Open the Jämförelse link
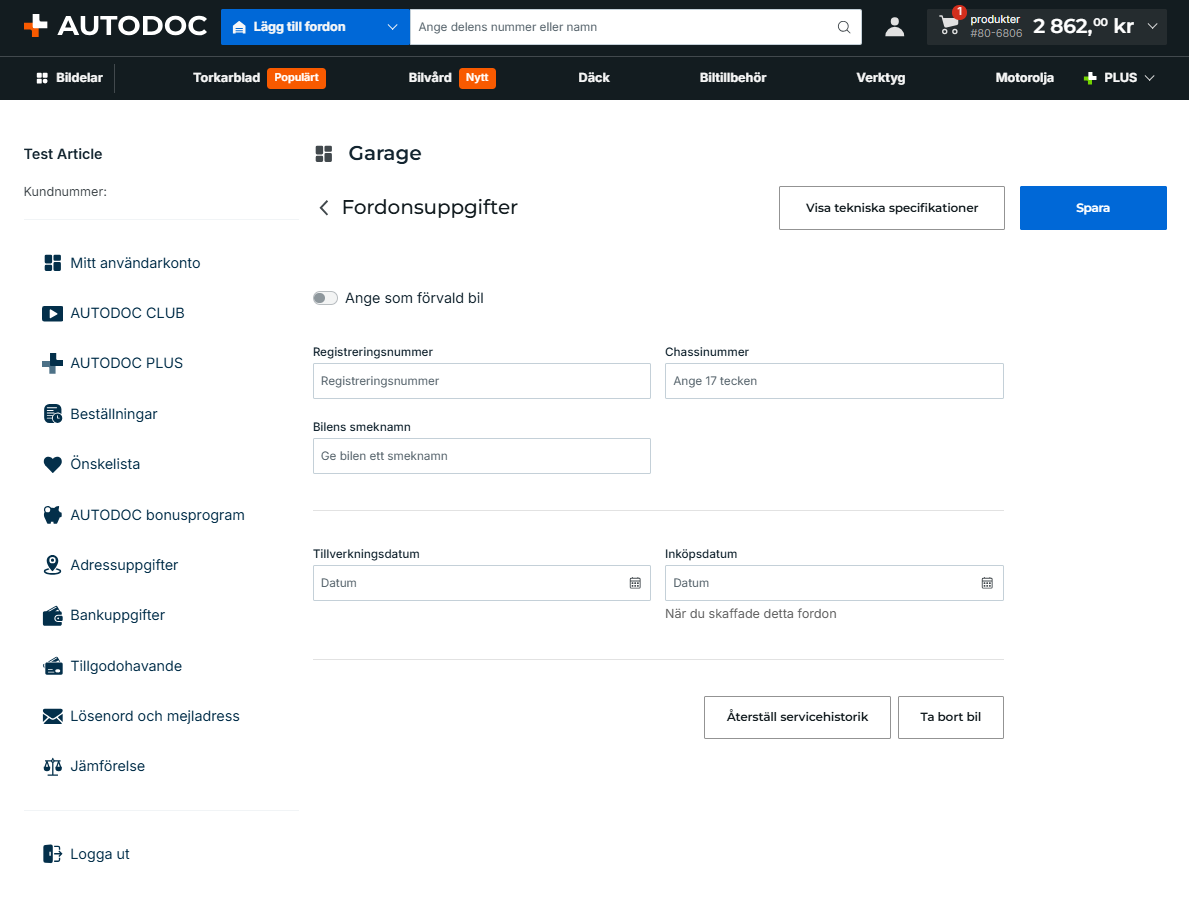Image resolution: width=1189 pixels, height=903 pixels. (107, 767)
